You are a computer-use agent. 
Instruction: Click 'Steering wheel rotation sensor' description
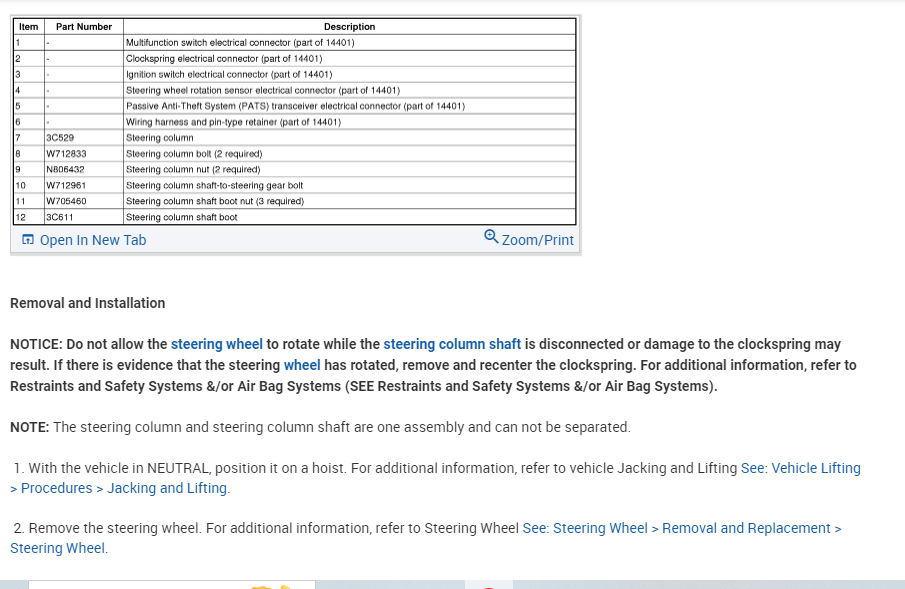(x=263, y=91)
